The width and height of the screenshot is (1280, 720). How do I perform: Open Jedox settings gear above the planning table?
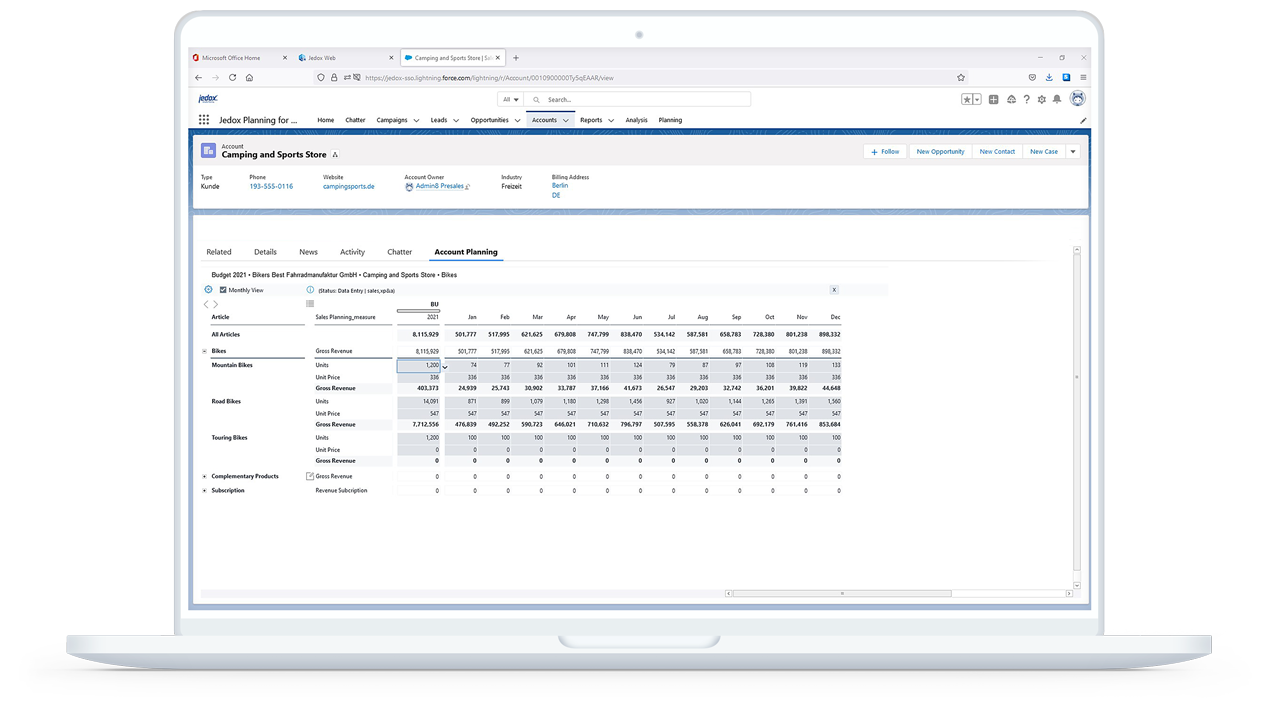click(208, 290)
